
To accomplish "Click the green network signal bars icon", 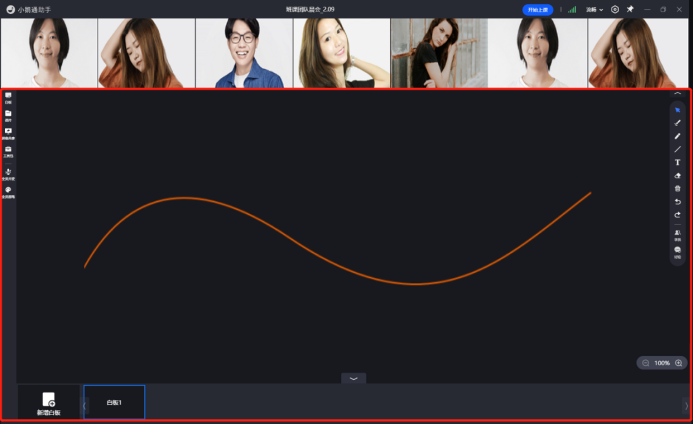I will click(x=572, y=9).
